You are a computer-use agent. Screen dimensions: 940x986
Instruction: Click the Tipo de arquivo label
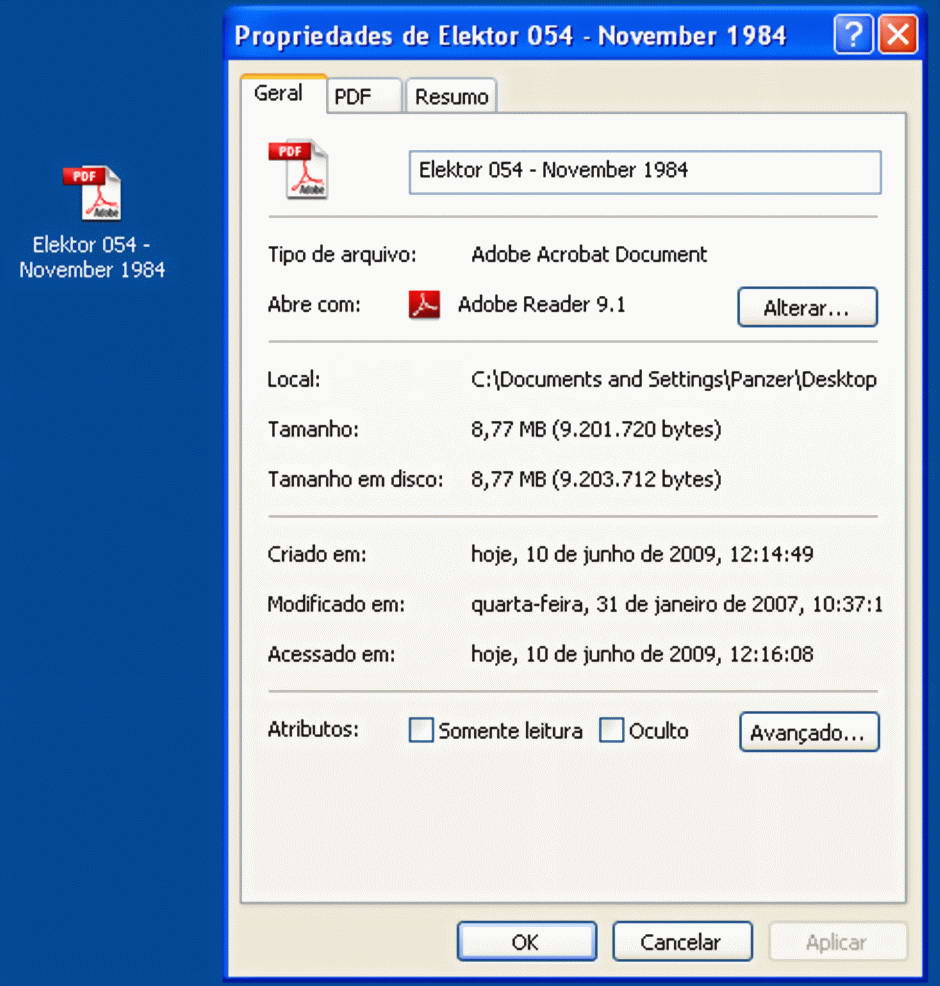[342, 254]
